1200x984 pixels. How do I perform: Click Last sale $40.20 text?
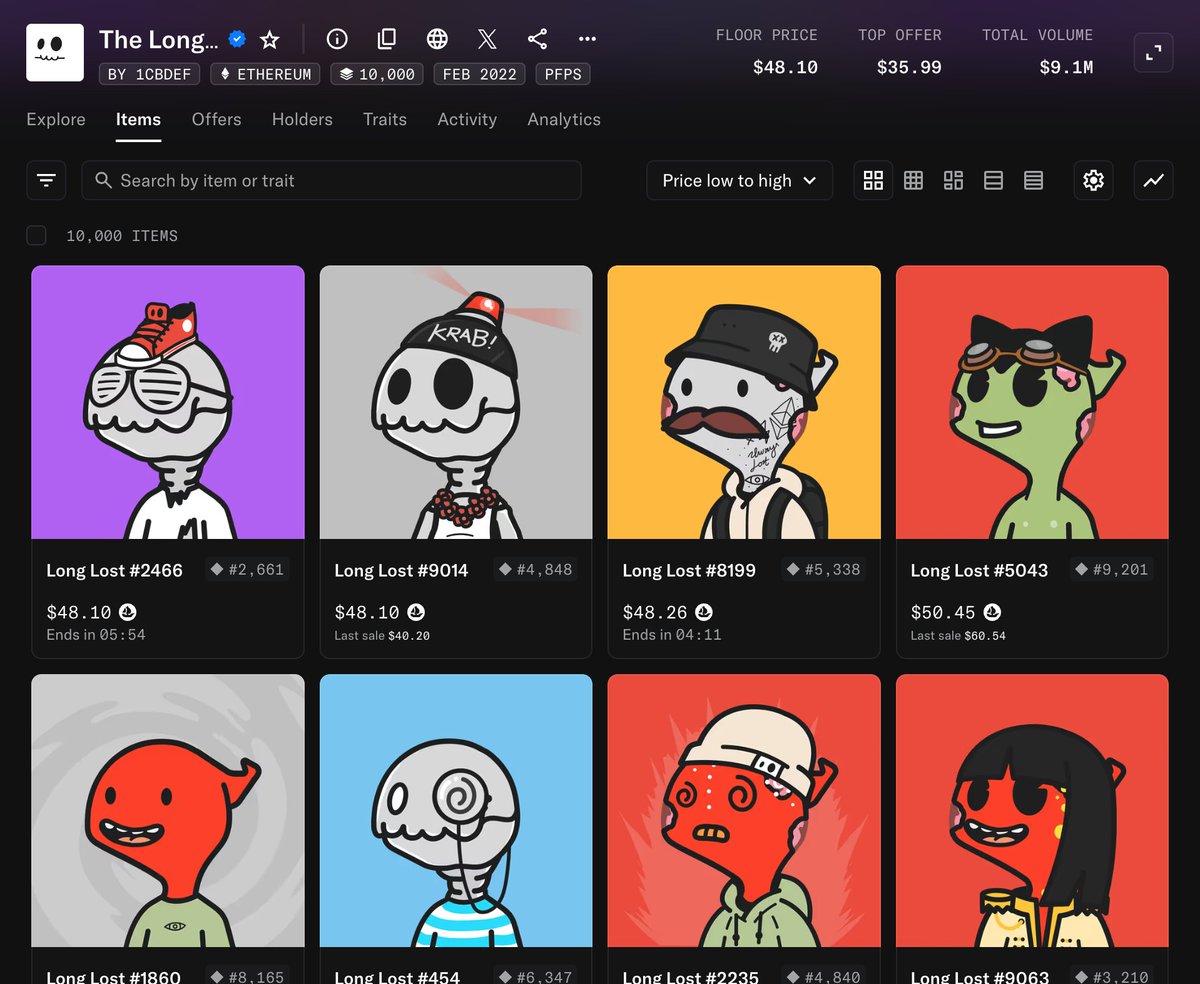[382, 636]
